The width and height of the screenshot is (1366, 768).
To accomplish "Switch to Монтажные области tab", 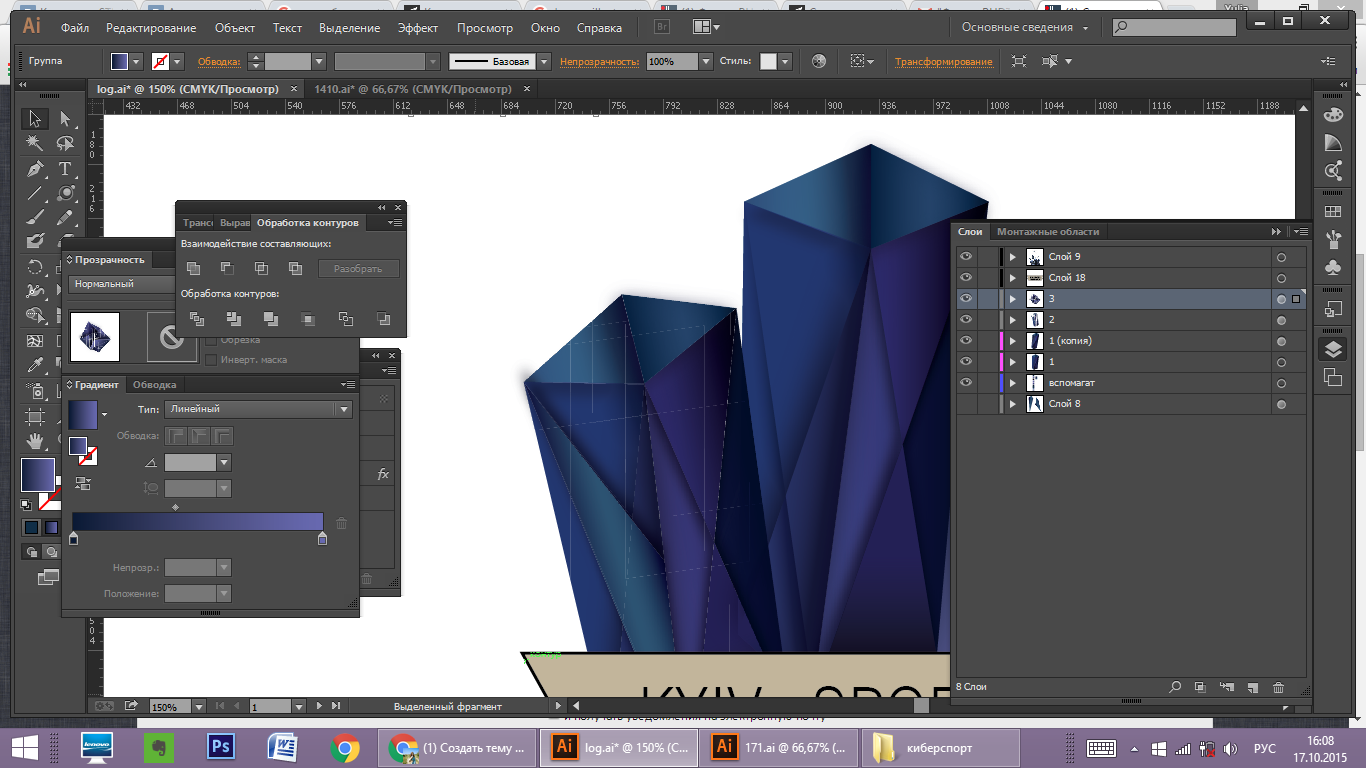I will click(1048, 232).
